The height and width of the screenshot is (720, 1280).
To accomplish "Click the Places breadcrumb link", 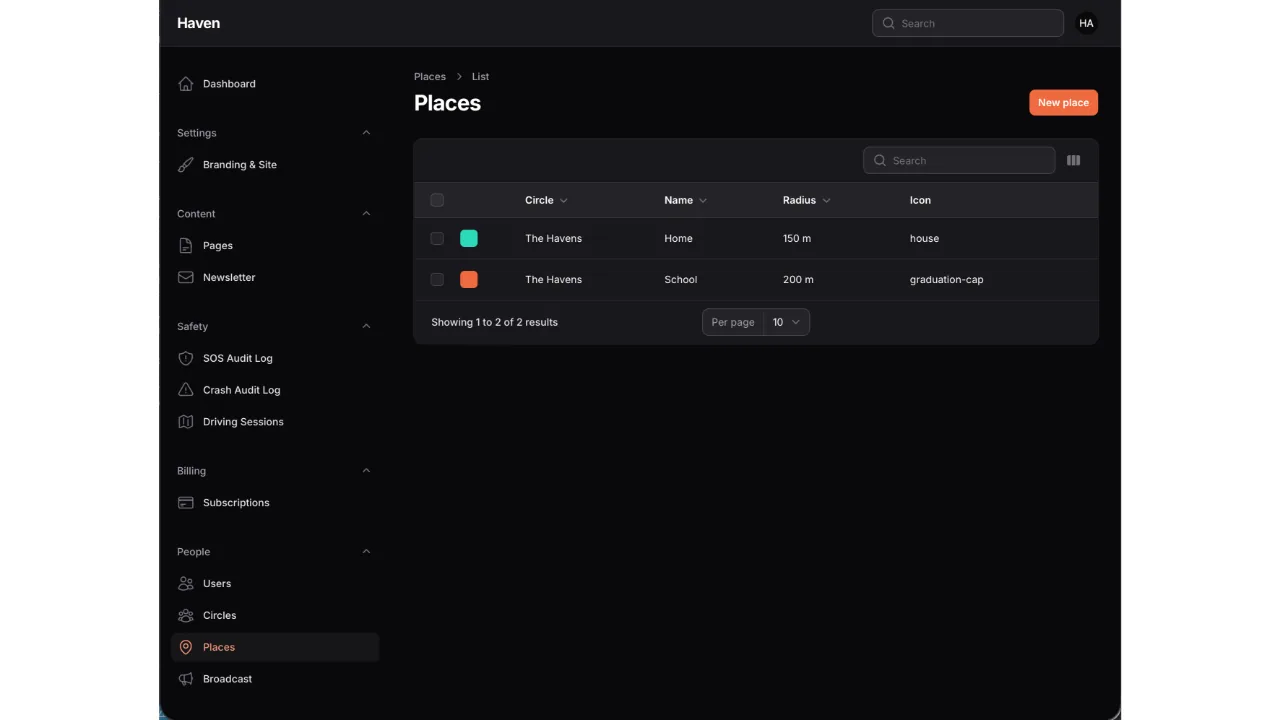I will (x=430, y=77).
